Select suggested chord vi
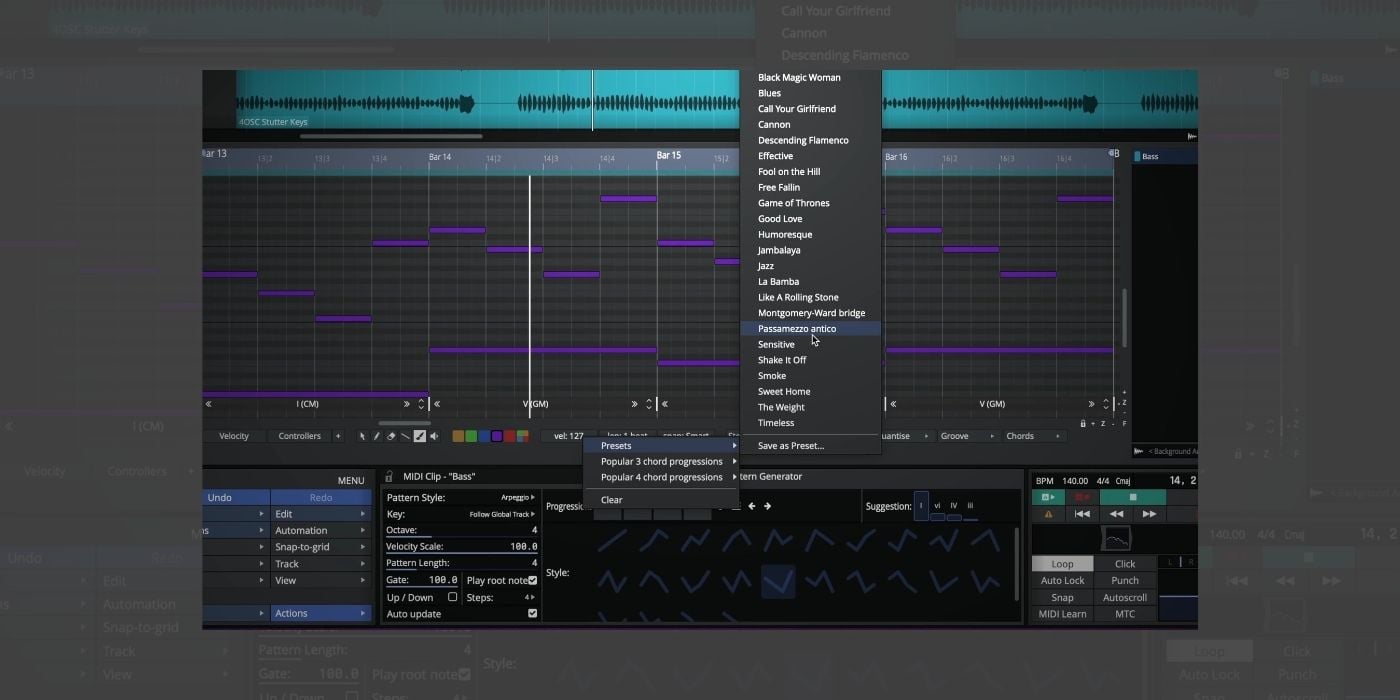This screenshot has height=700, width=1400. 937,507
